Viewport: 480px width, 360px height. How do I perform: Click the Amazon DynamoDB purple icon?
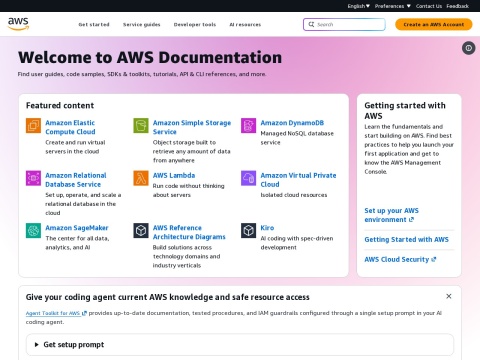(249, 125)
